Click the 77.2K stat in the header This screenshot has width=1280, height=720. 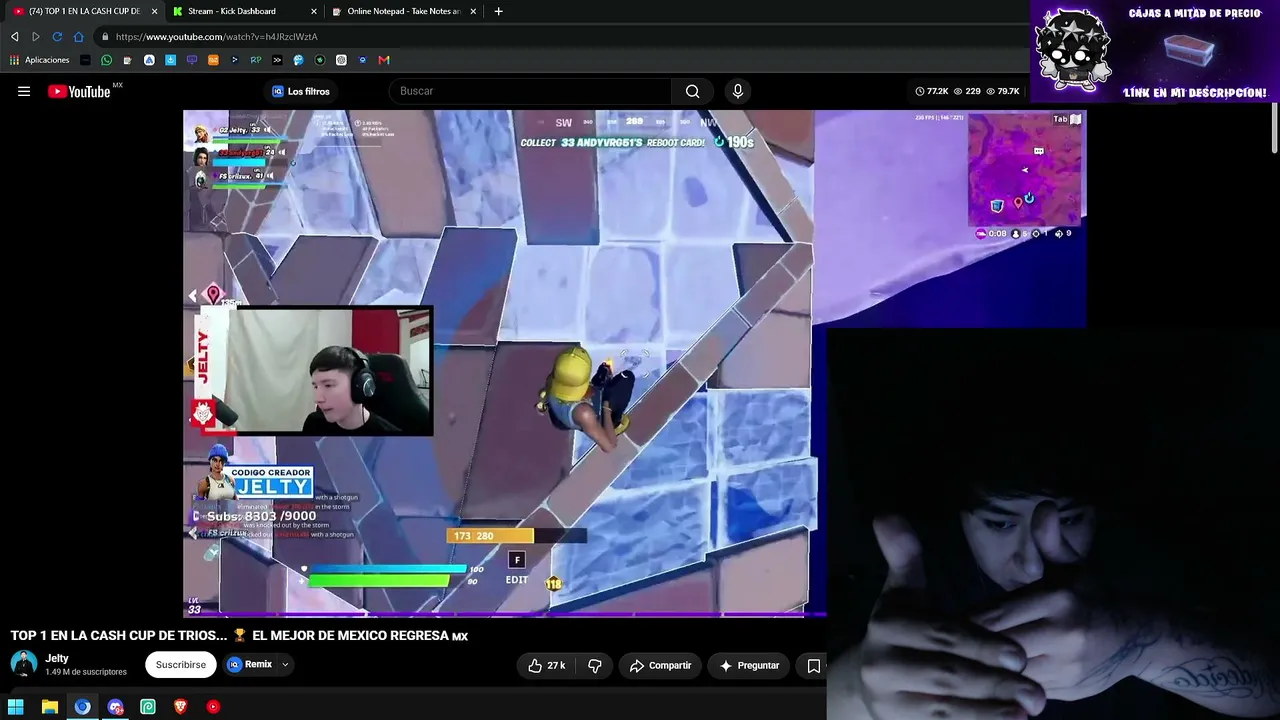932,91
